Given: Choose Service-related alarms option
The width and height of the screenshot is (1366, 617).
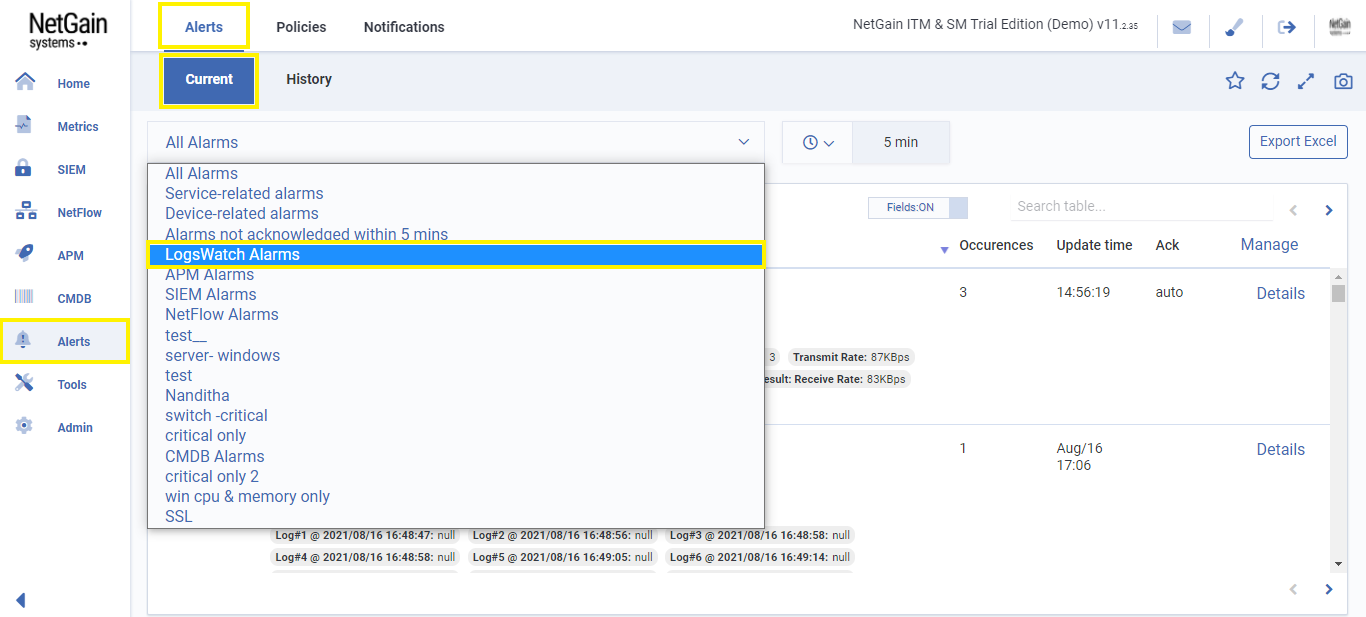Looking at the screenshot, I should pyautogui.click(x=456, y=193).
